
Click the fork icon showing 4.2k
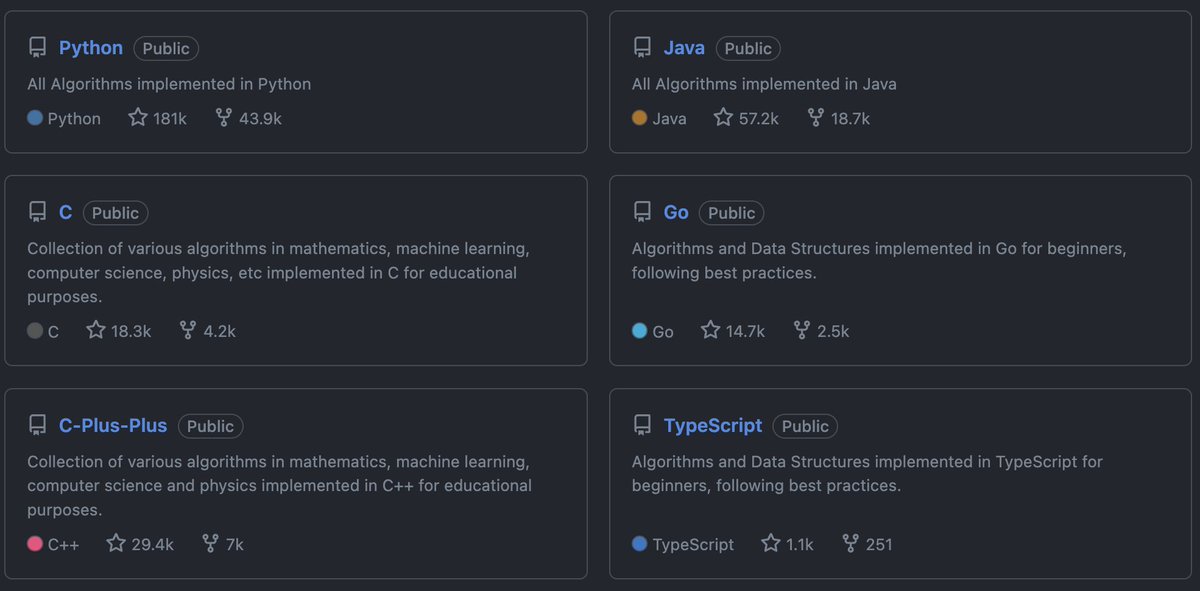(188, 330)
